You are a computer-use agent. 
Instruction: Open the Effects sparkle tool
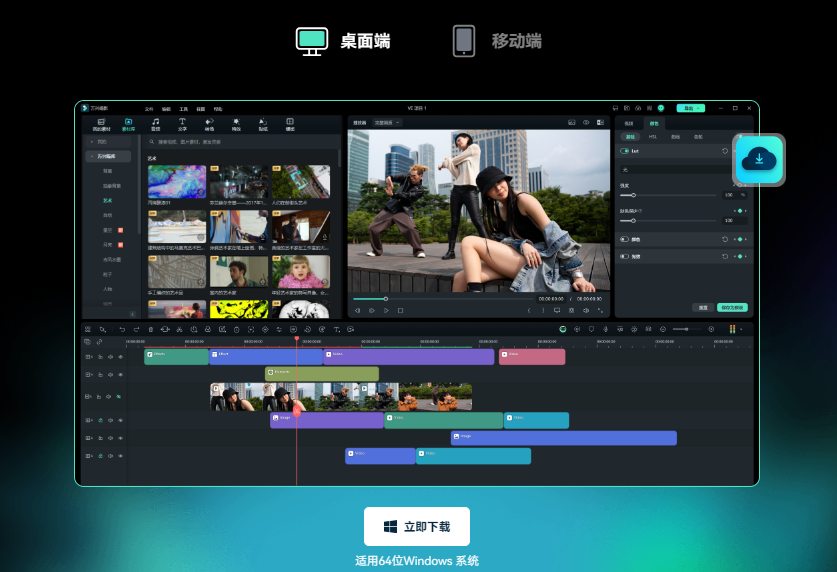coord(236,124)
